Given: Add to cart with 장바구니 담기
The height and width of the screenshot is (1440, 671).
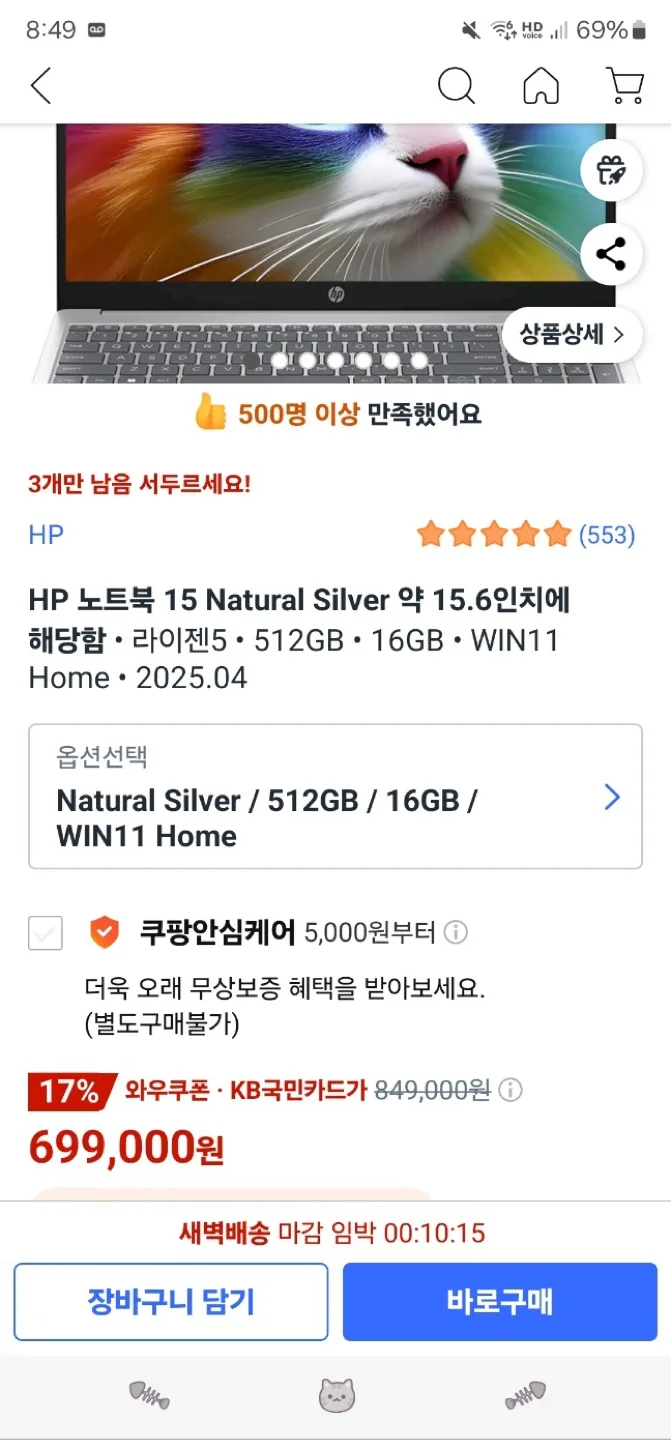Looking at the screenshot, I should point(171,1302).
